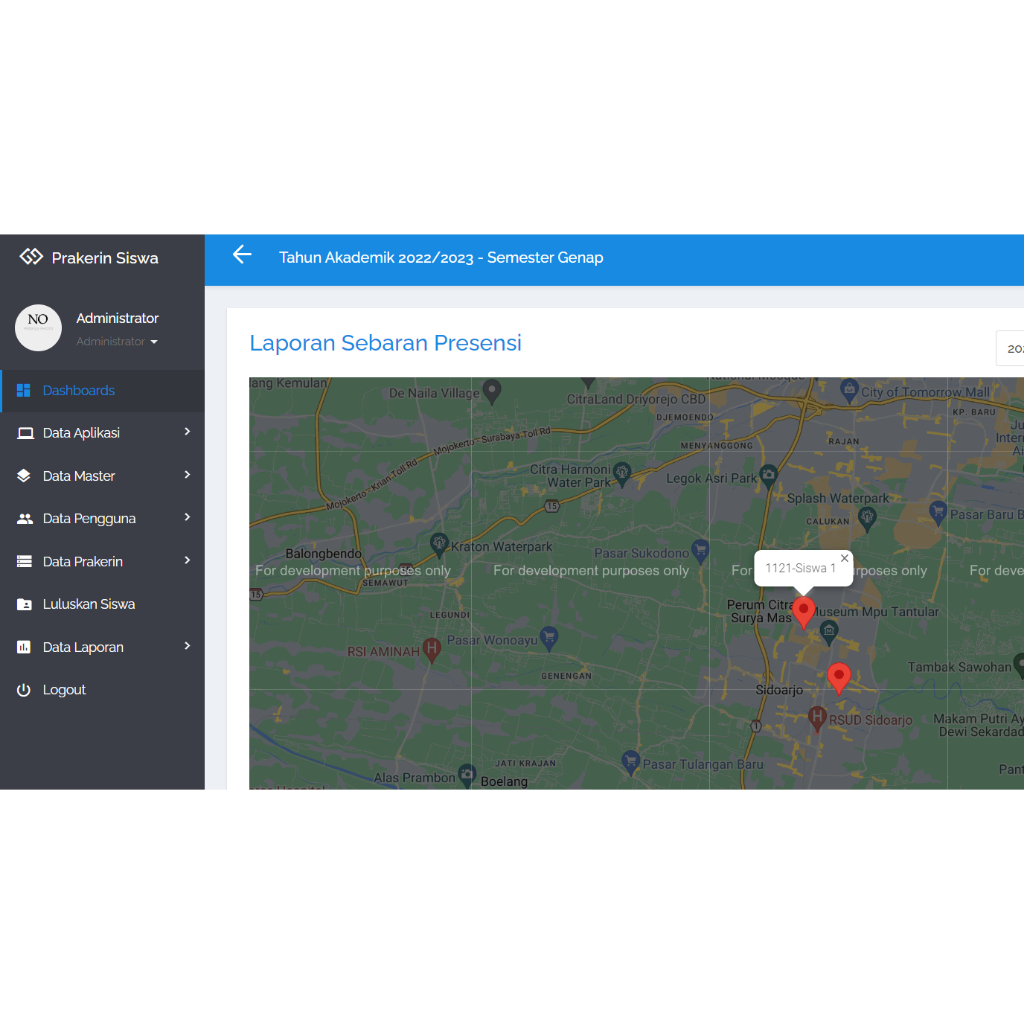
Task: Click Pasar Wonoayu shopping pin
Action: 549,638
